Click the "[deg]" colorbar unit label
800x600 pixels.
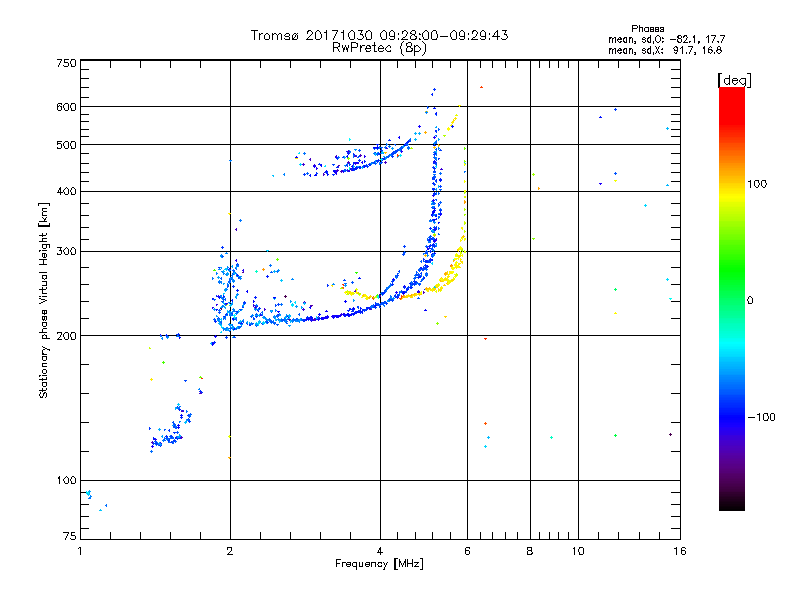[734, 80]
